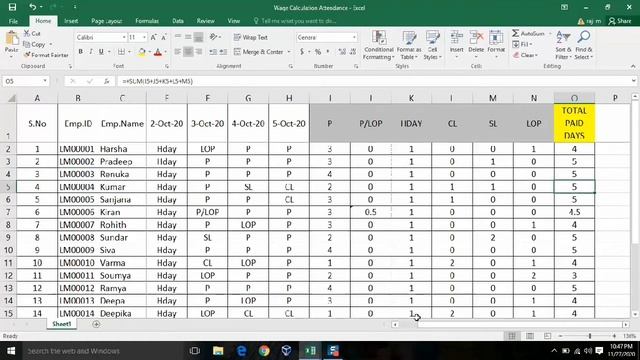Click the Align Left icon
The width and height of the screenshot is (640, 360).
178,52
